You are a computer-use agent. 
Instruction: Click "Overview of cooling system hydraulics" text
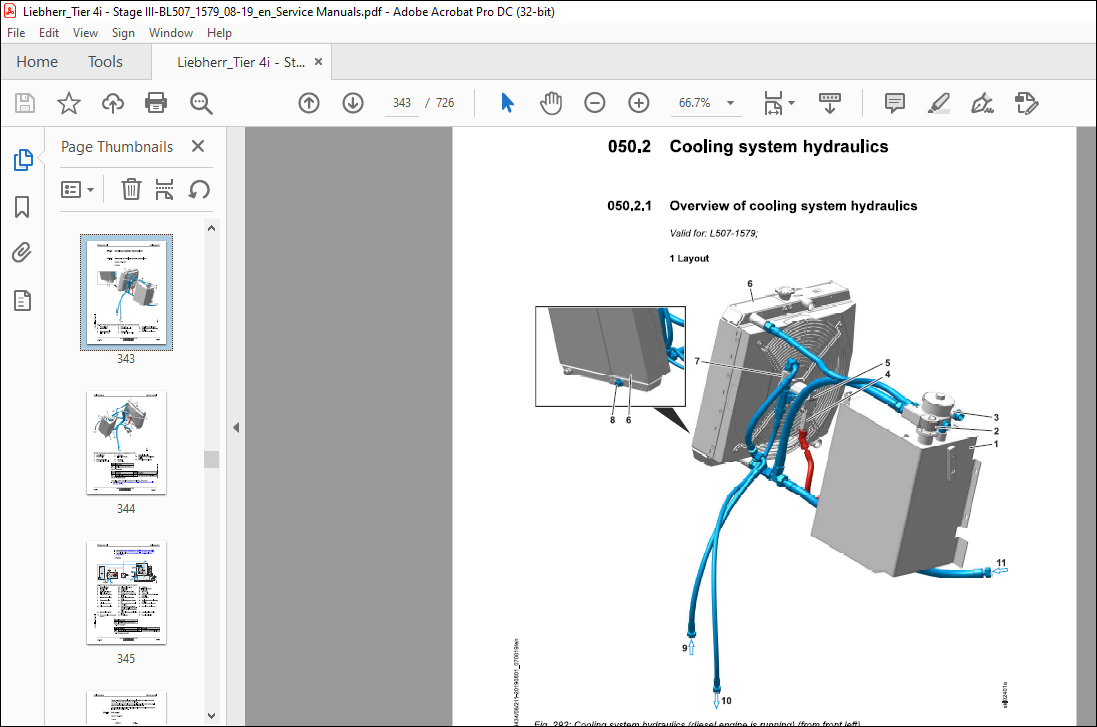click(x=793, y=206)
